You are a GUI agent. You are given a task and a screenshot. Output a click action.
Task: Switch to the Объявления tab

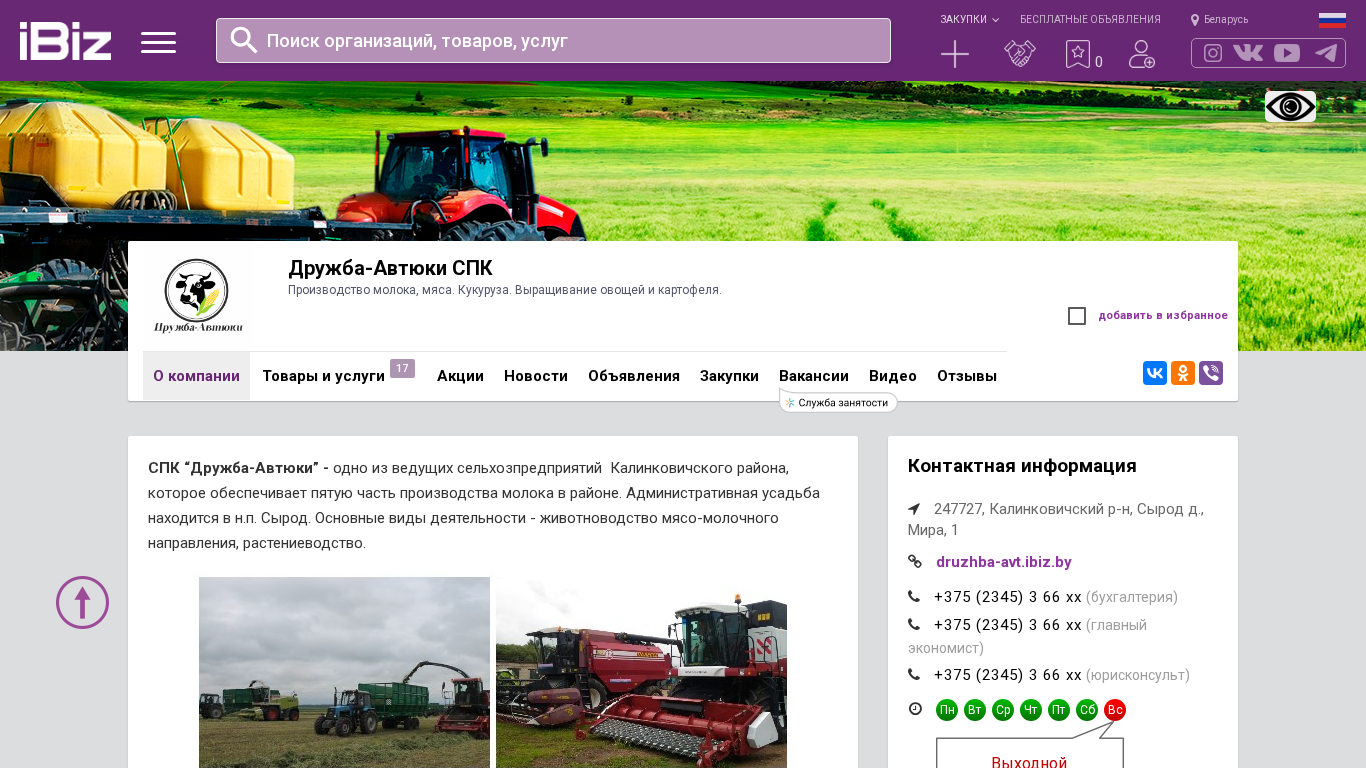tap(634, 376)
